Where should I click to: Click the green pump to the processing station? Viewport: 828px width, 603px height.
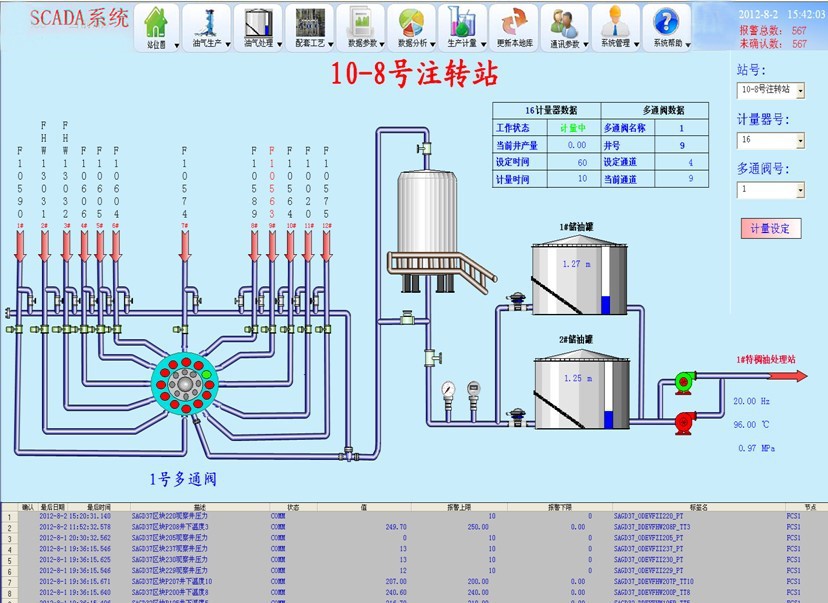point(685,380)
